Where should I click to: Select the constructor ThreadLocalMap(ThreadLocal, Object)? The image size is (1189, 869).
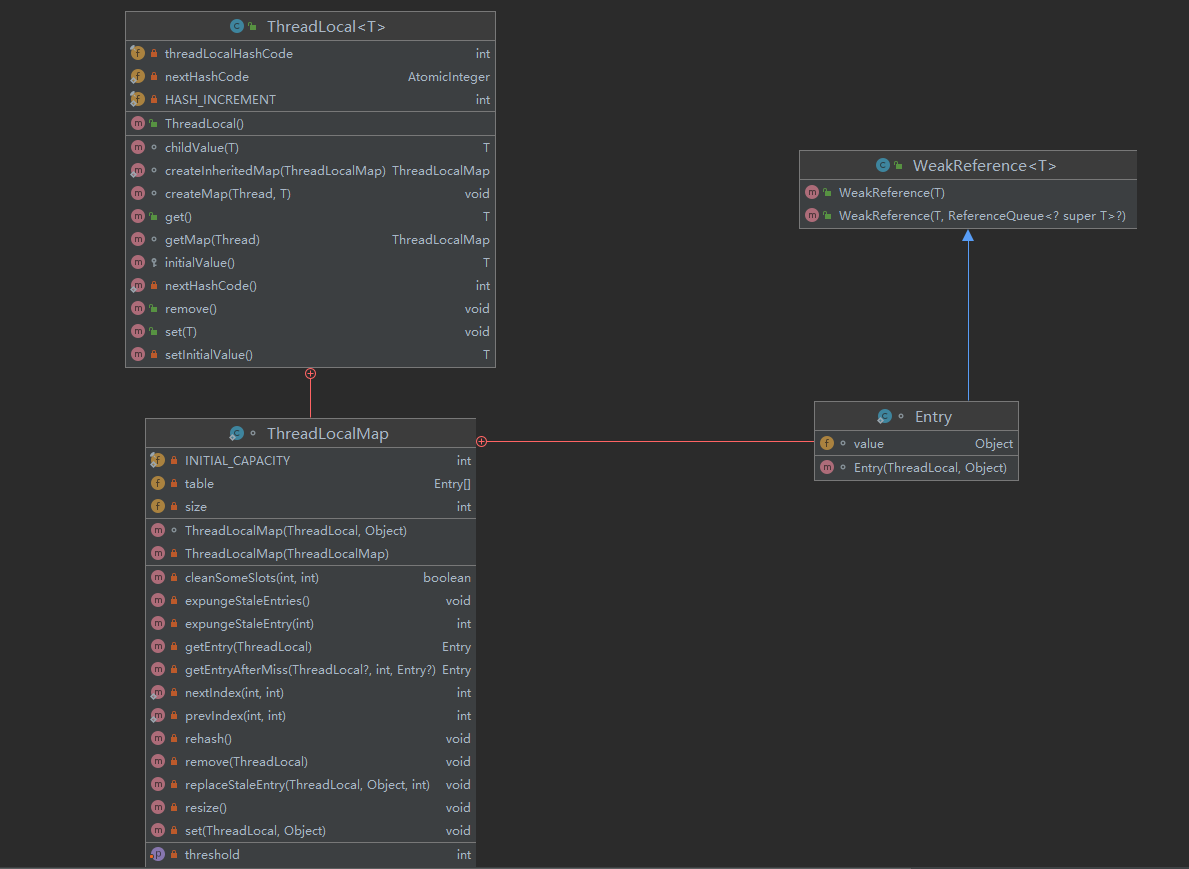click(x=296, y=530)
